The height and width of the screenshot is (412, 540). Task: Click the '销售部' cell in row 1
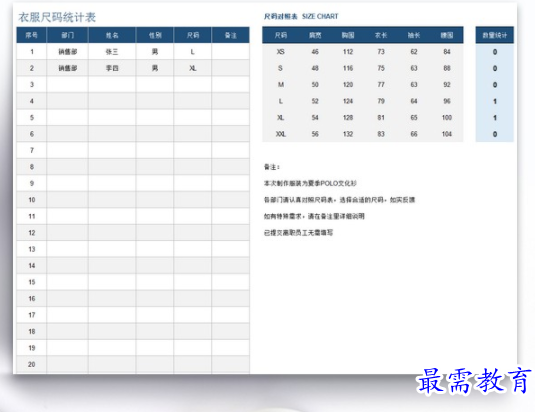tap(68, 52)
